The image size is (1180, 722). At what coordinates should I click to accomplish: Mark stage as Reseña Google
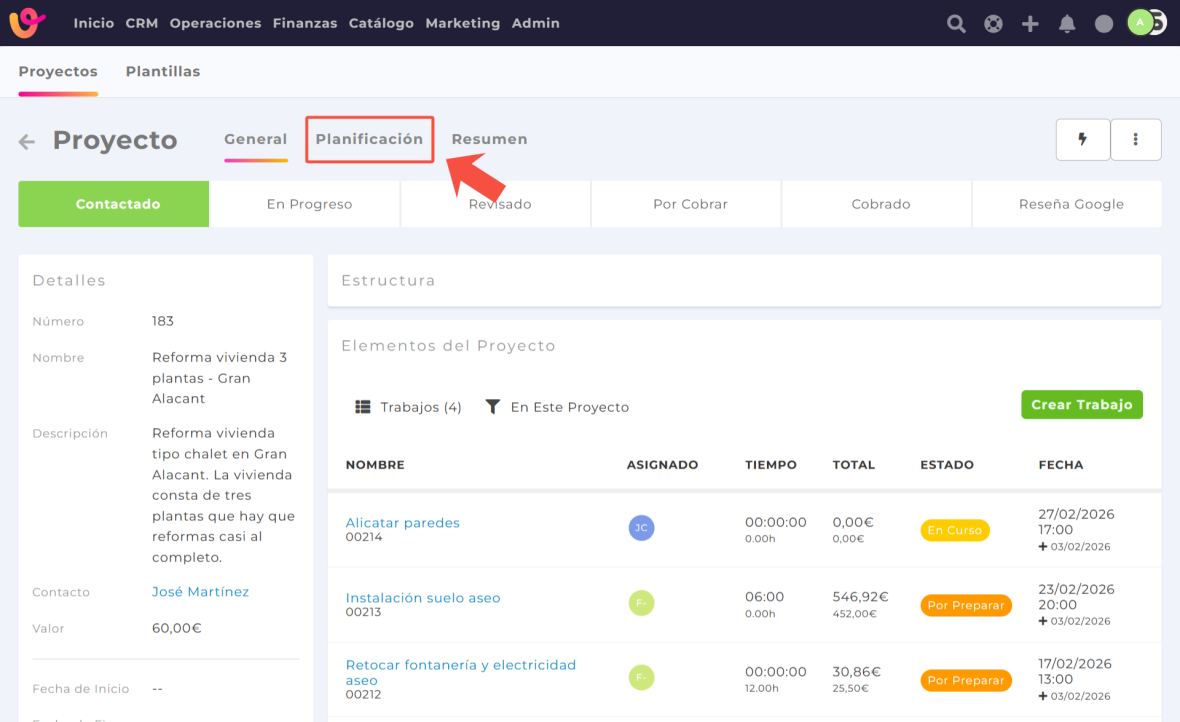[x=1071, y=204]
